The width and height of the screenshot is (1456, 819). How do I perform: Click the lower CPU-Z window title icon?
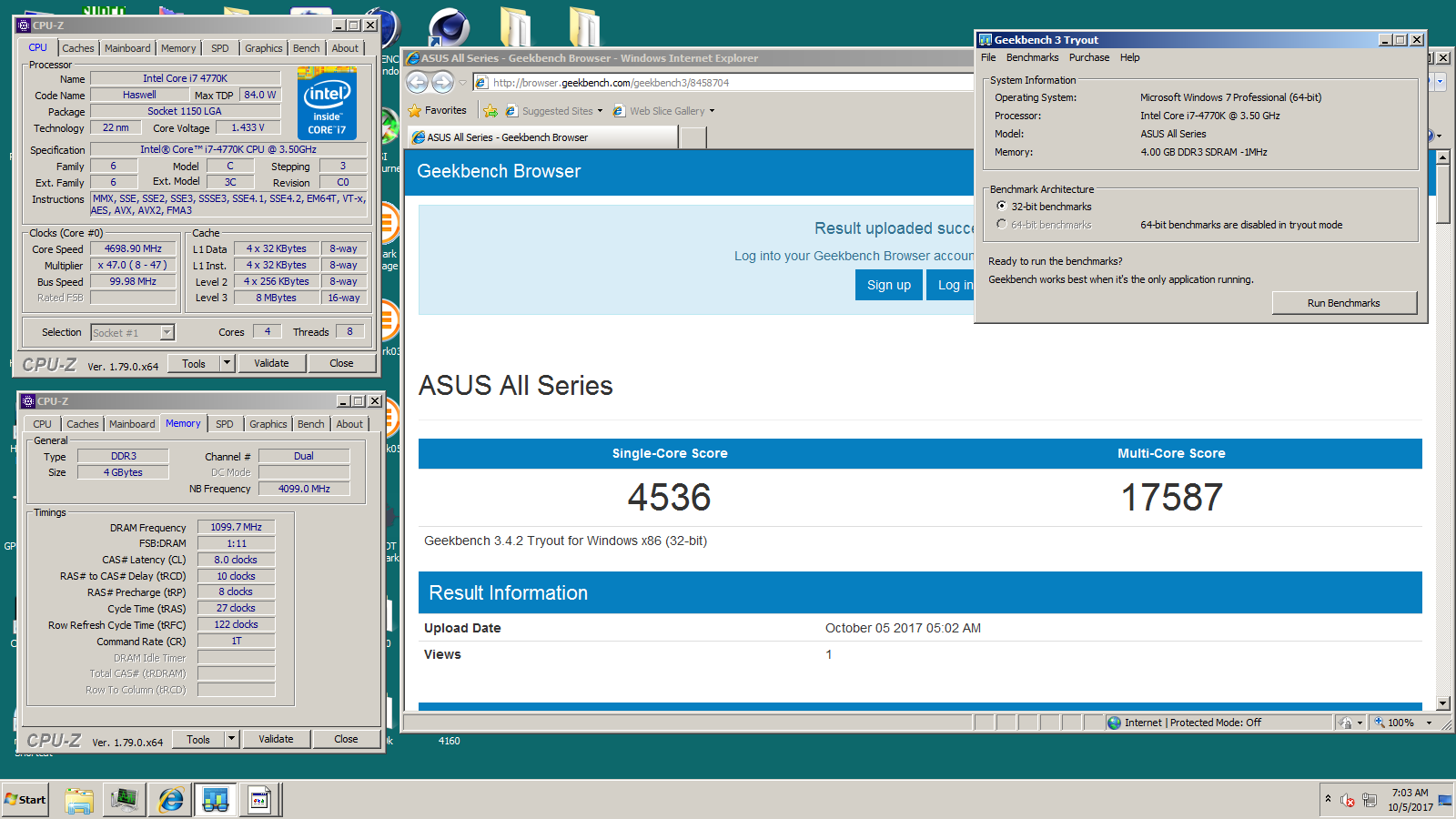[x=28, y=401]
